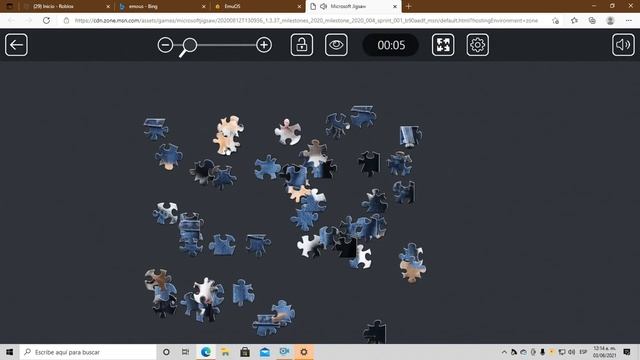The width and height of the screenshot is (640, 360).
Task: Open Microsoft Edge from taskbar
Action: [205, 352]
